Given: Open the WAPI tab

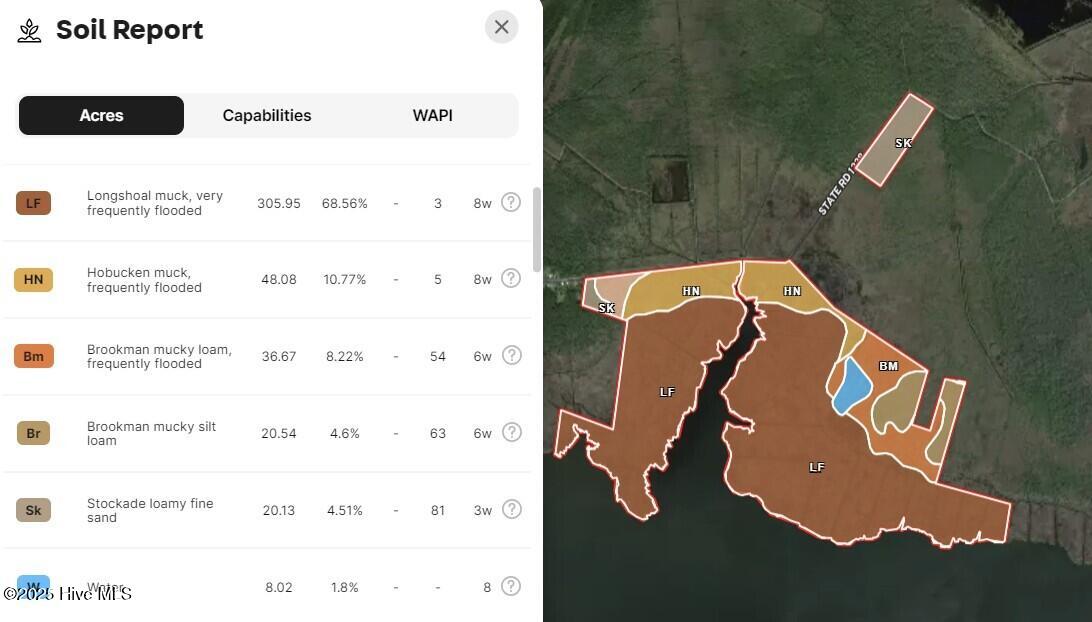Looking at the screenshot, I should (432, 116).
